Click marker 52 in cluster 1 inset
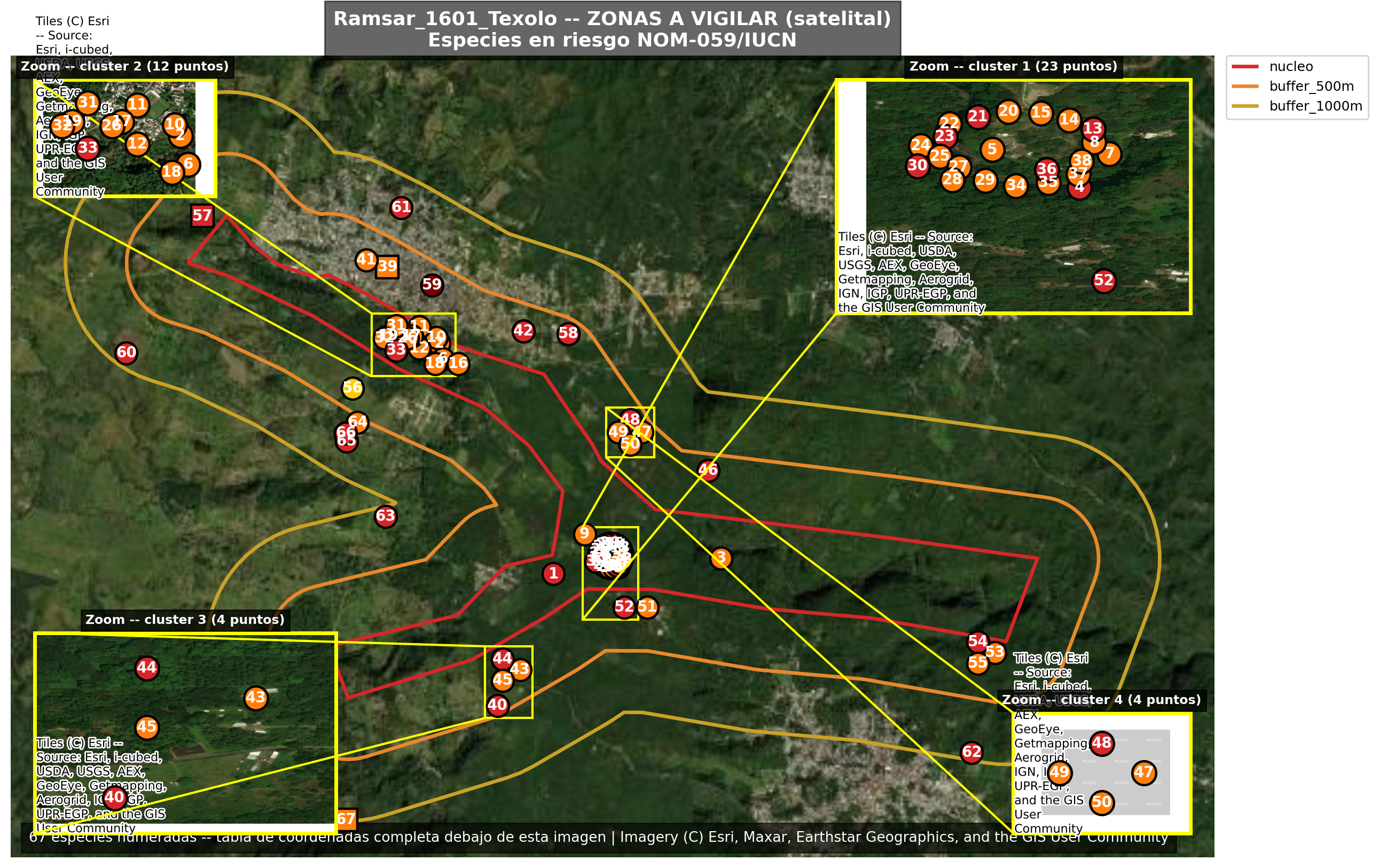Viewport: 1379px width, 868px height. point(1103,281)
